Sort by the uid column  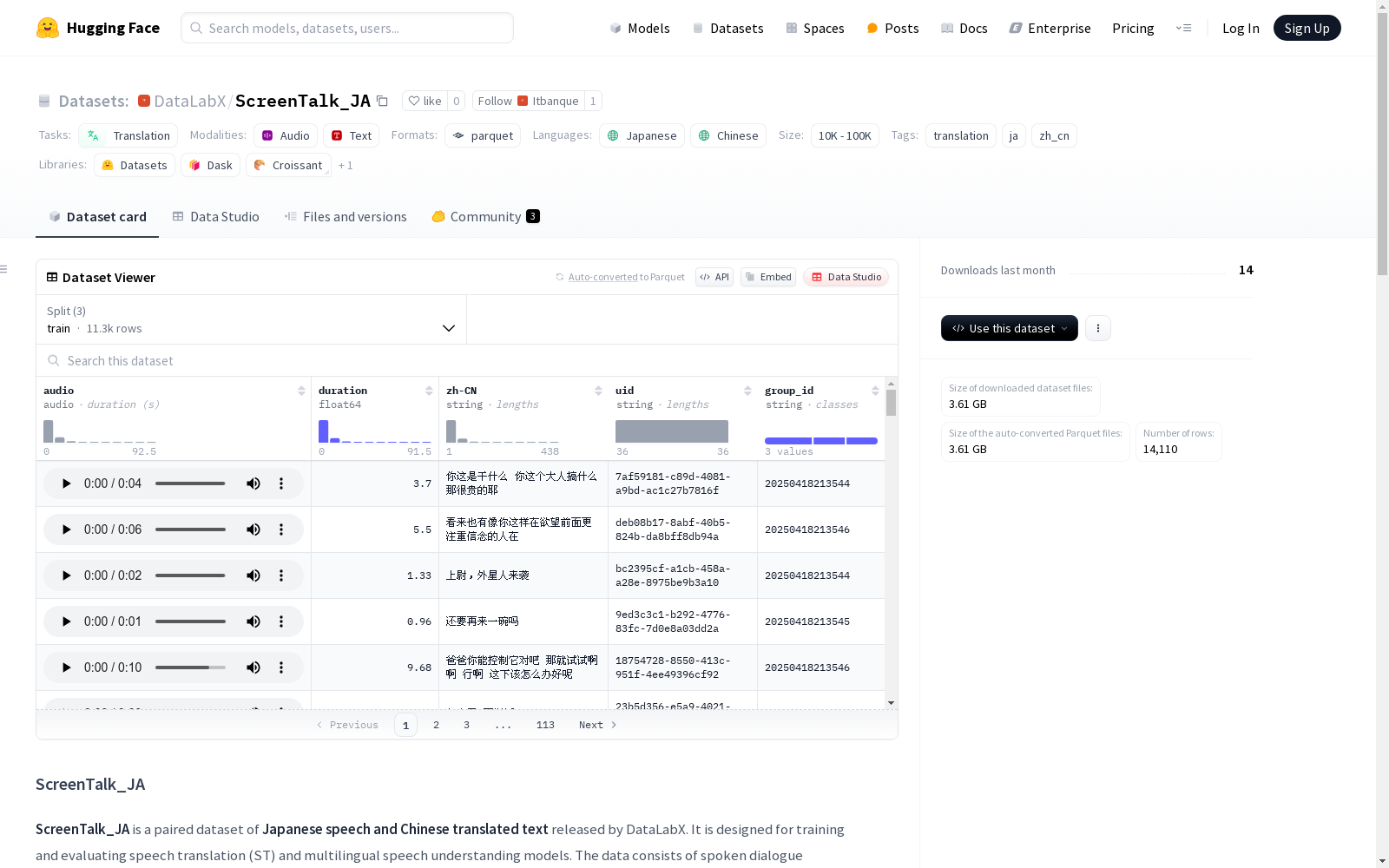tap(747, 391)
